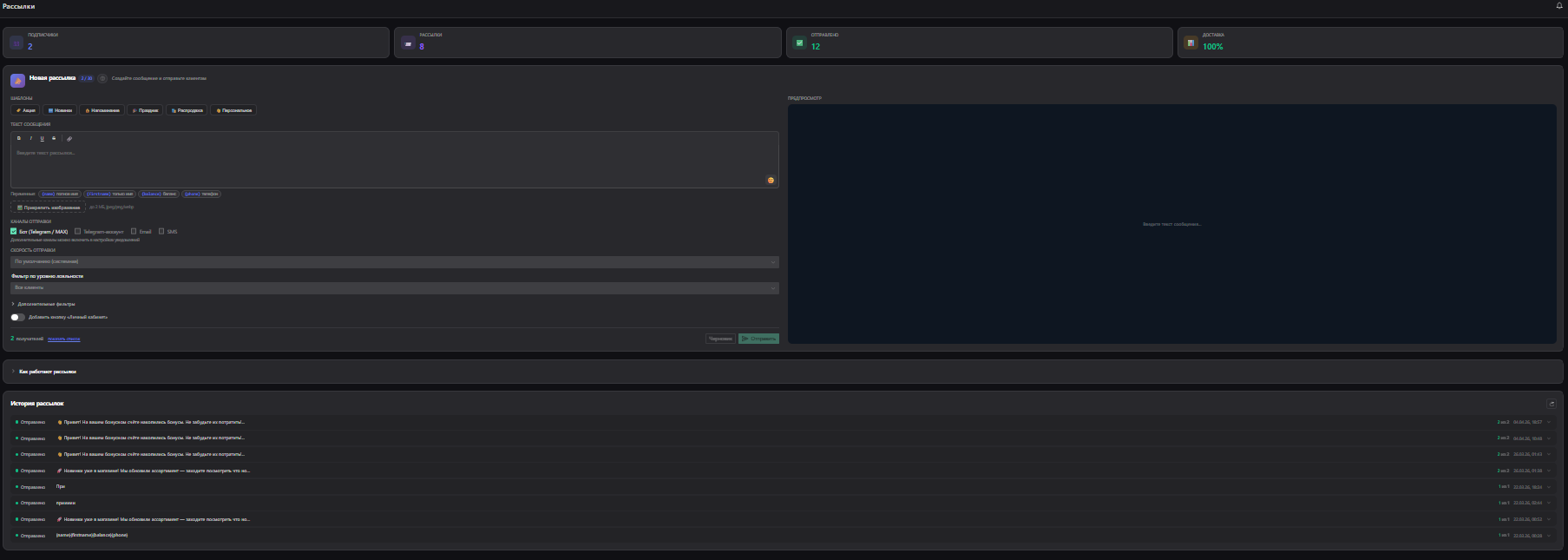Click the notification bell icon
The image size is (1568, 560).
1559,6
